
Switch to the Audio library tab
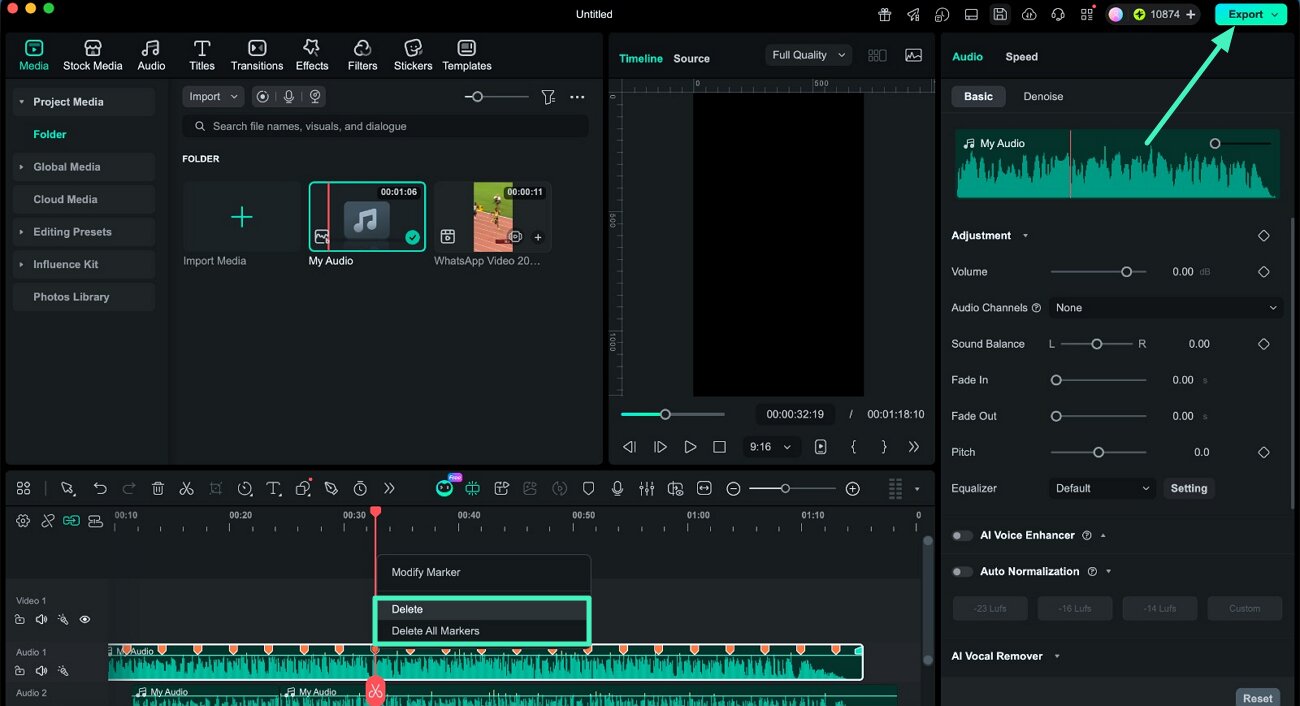(151, 55)
